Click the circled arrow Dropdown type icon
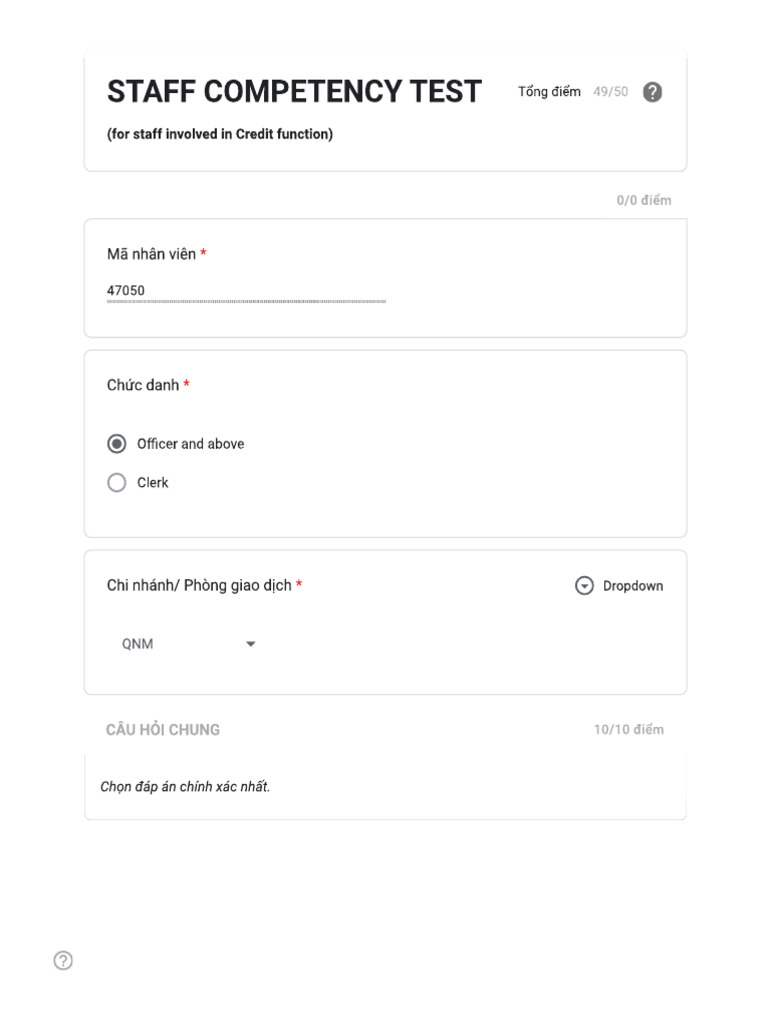Image resolution: width=768 pixels, height=1024 pixels. (x=584, y=585)
